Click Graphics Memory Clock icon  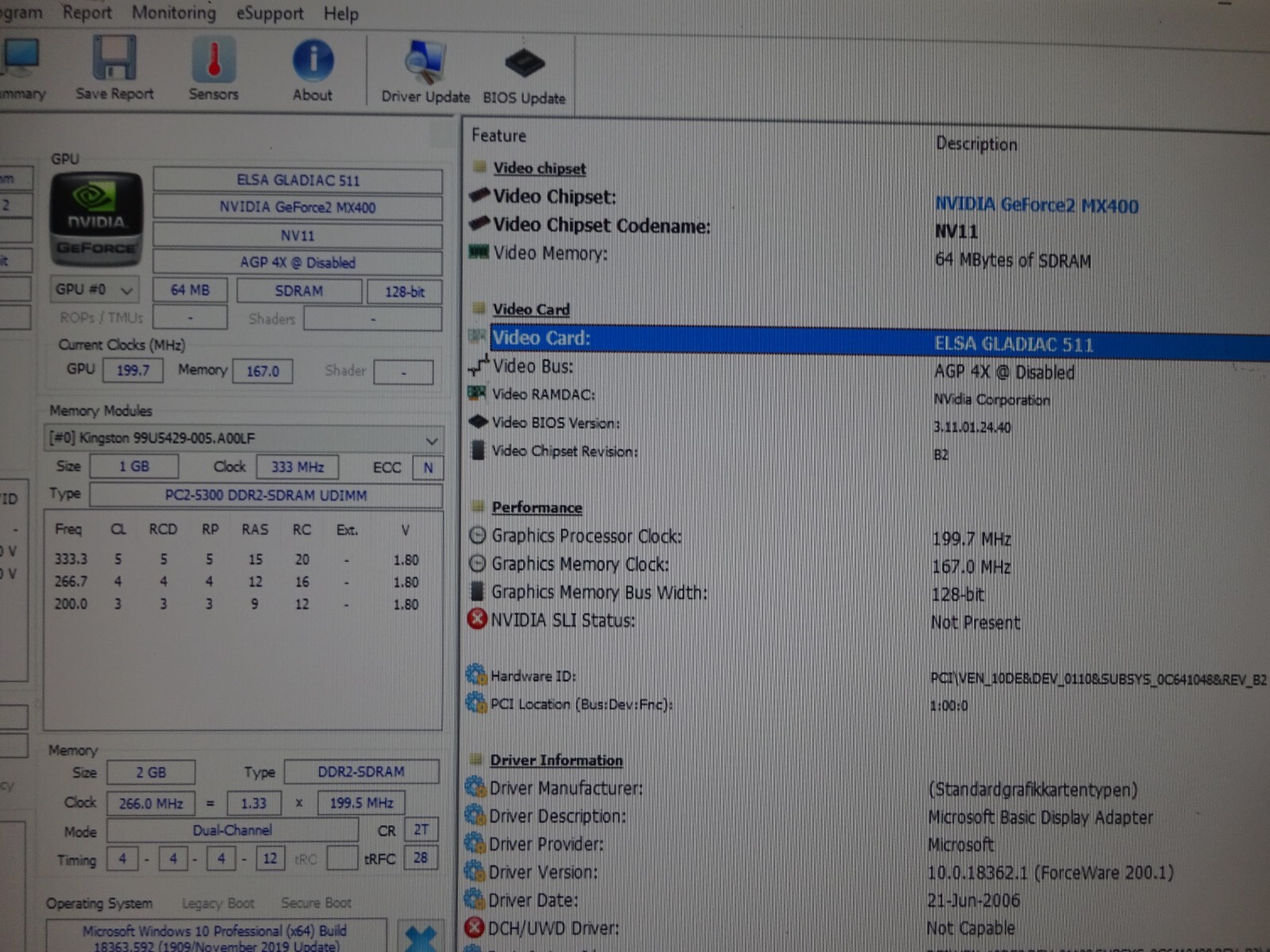point(477,563)
